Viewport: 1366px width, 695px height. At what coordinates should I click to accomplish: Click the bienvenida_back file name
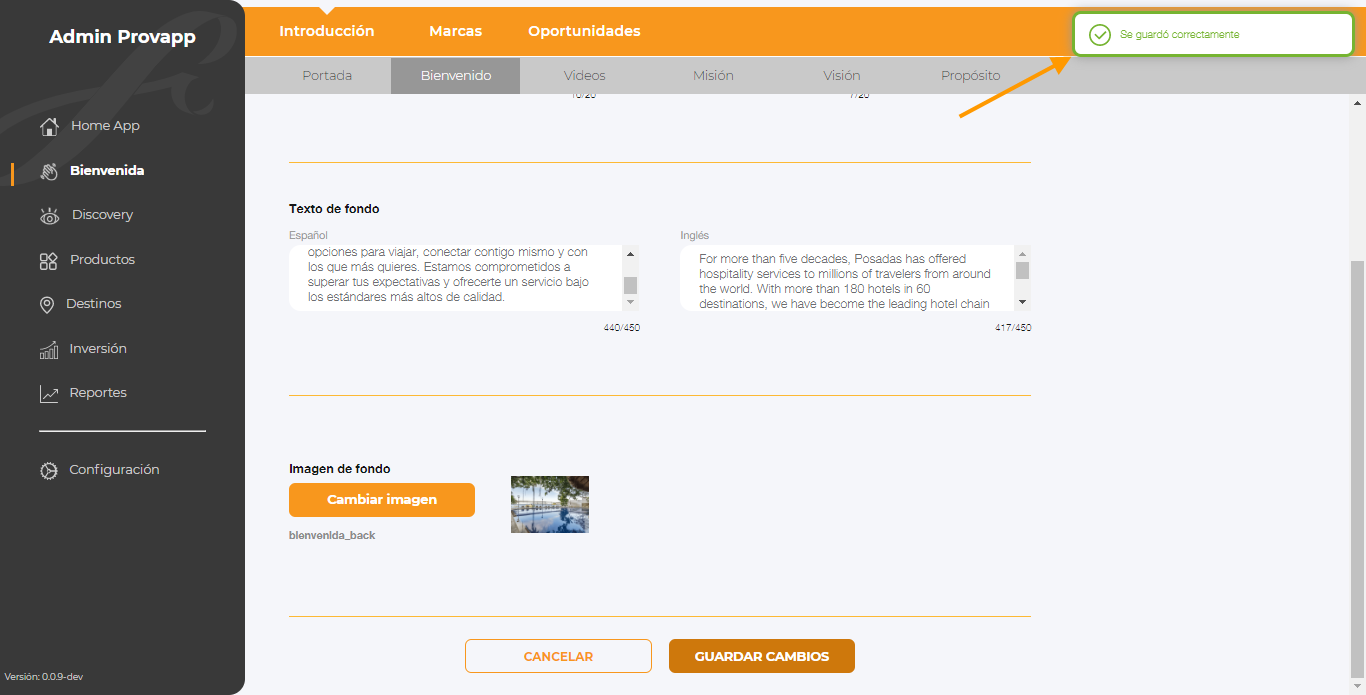pyautogui.click(x=332, y=535)
